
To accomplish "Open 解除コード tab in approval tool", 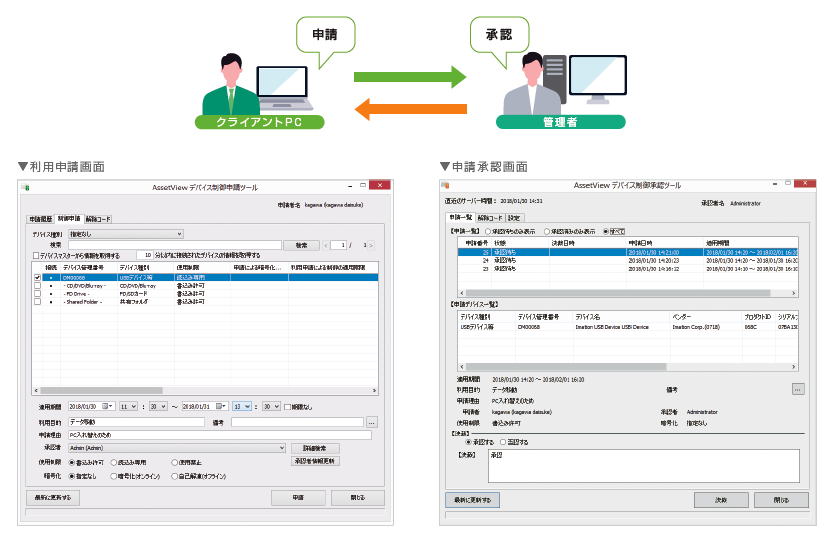I will tap(490, 218).
